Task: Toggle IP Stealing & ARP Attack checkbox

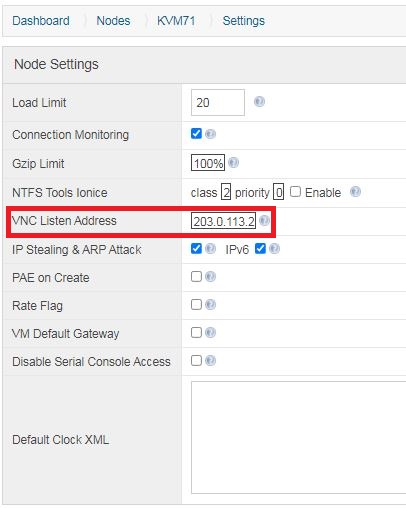Action: pyautogui.click(x=196, y=249)
